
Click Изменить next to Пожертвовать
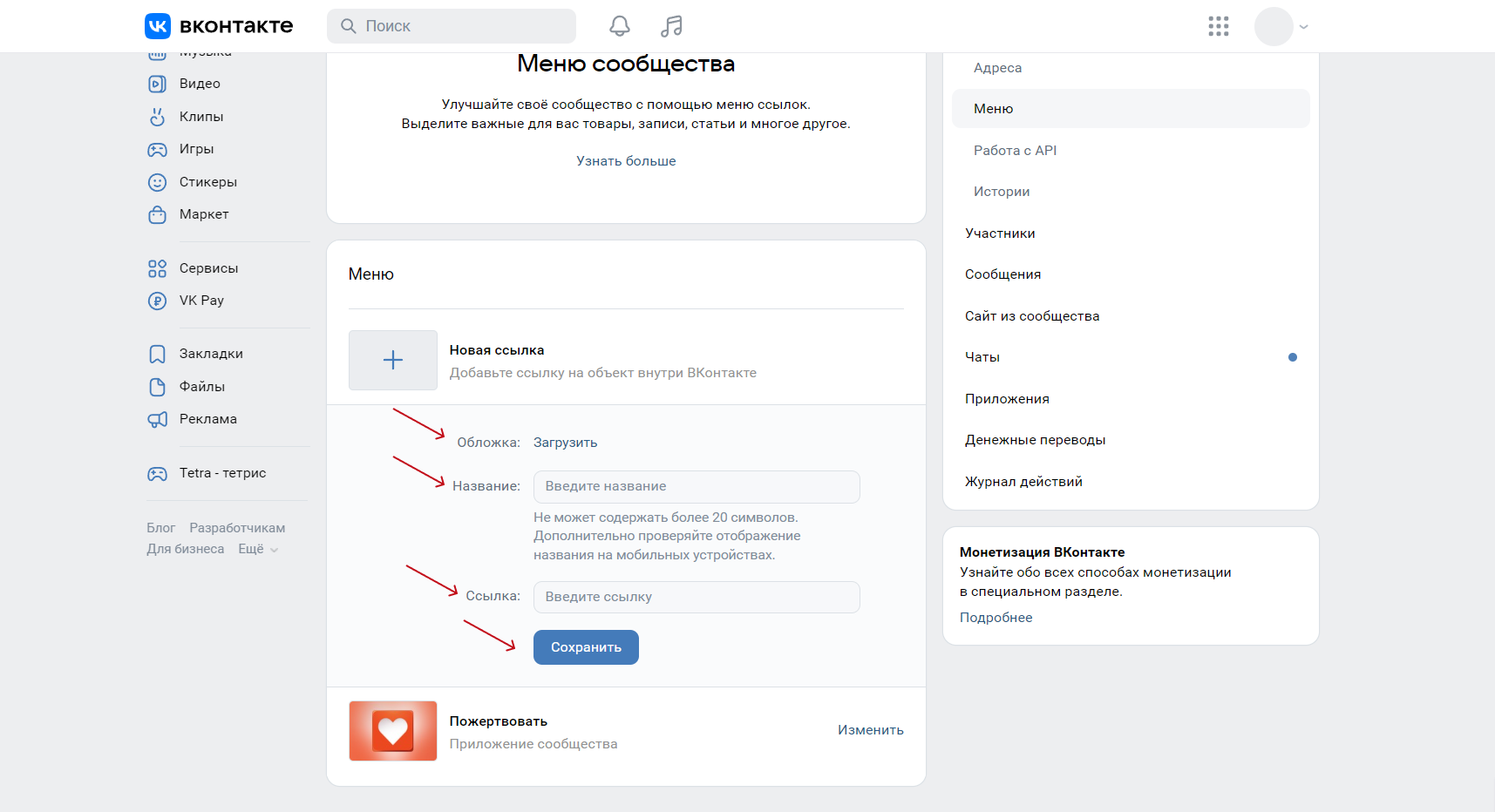(870, 730)
